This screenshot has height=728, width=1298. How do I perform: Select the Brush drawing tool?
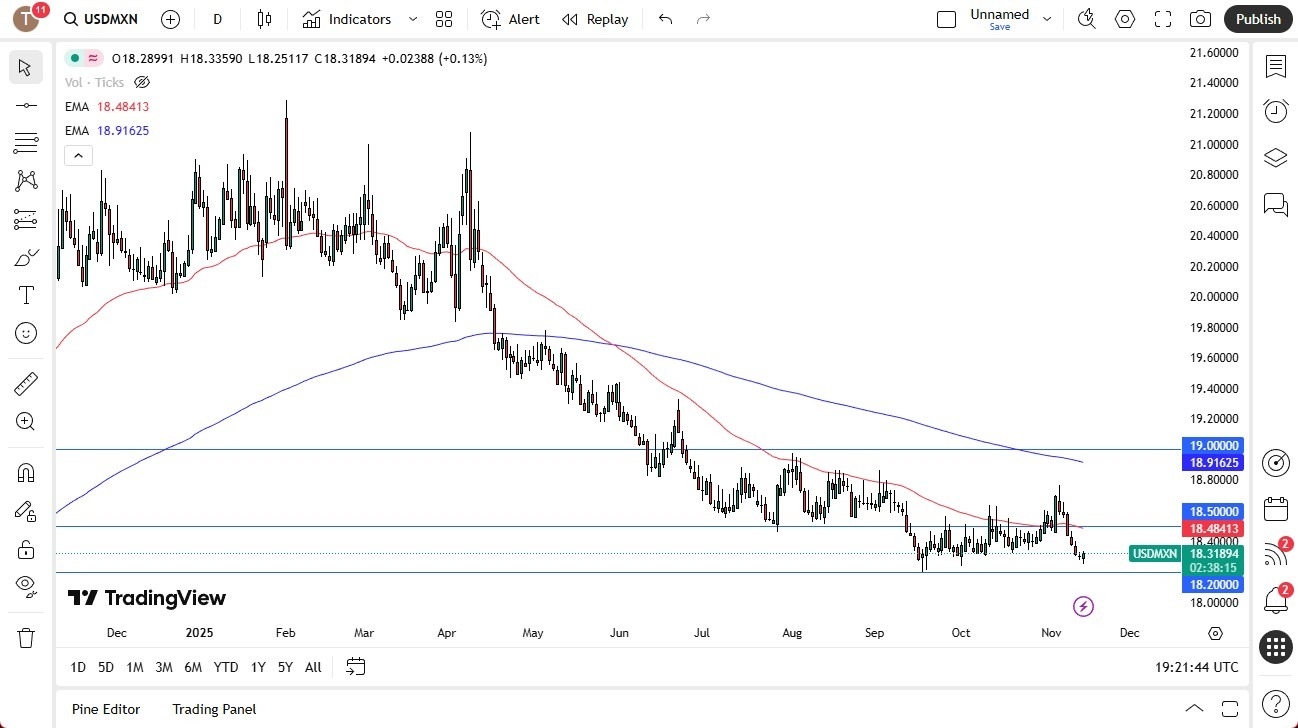26,257
